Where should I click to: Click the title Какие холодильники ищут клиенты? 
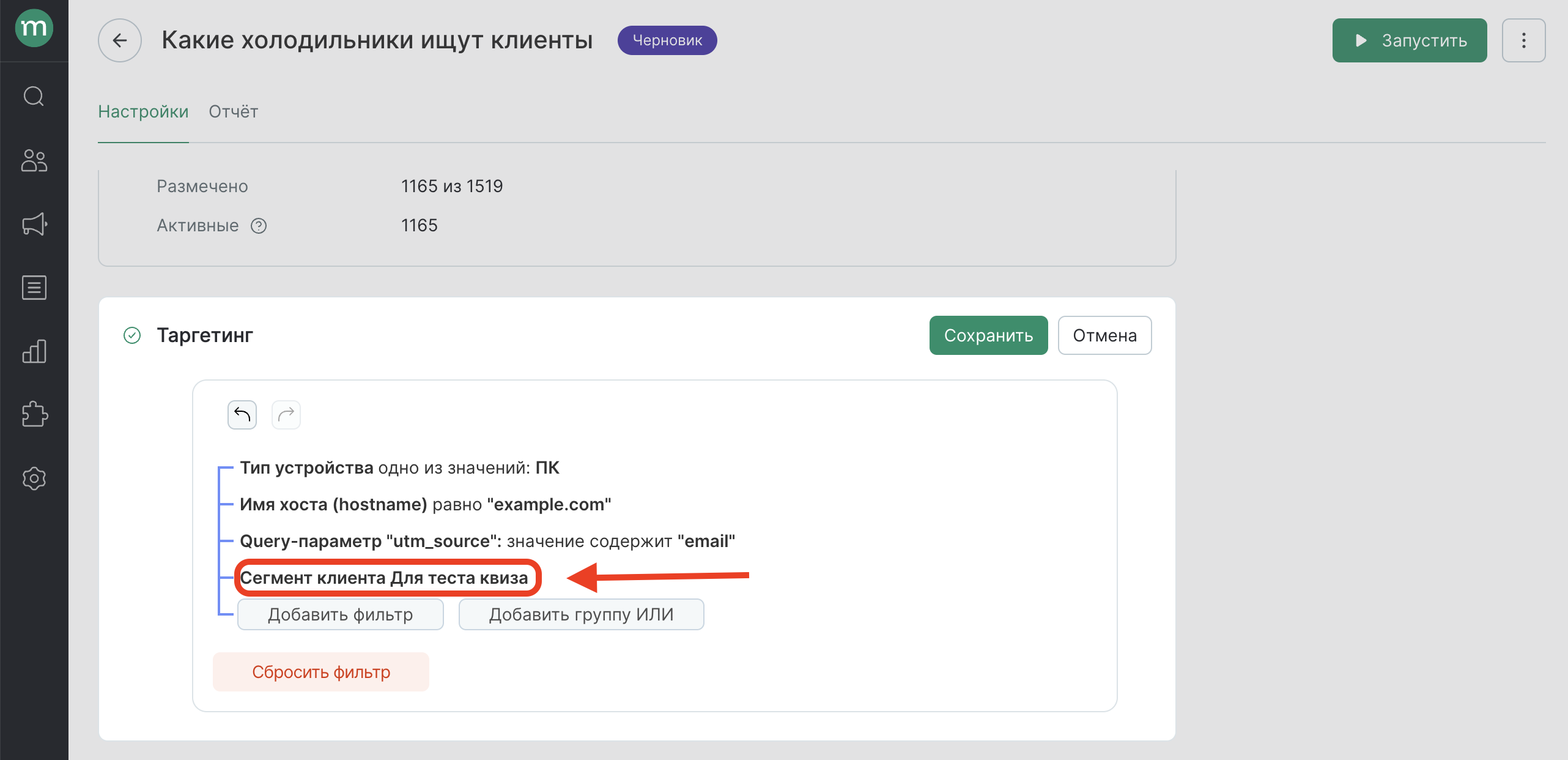tap(377, 40)
